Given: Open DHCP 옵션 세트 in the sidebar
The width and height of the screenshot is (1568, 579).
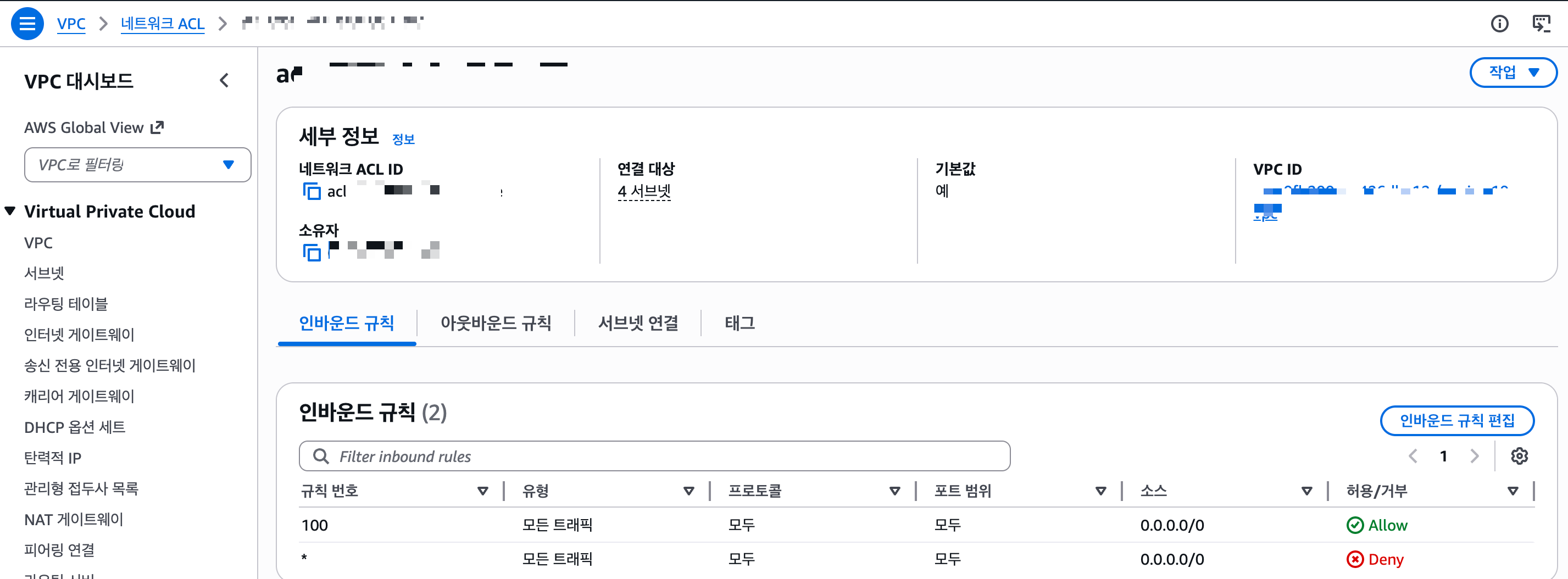Looking at the screenshot, I should (x=75, y=427).
